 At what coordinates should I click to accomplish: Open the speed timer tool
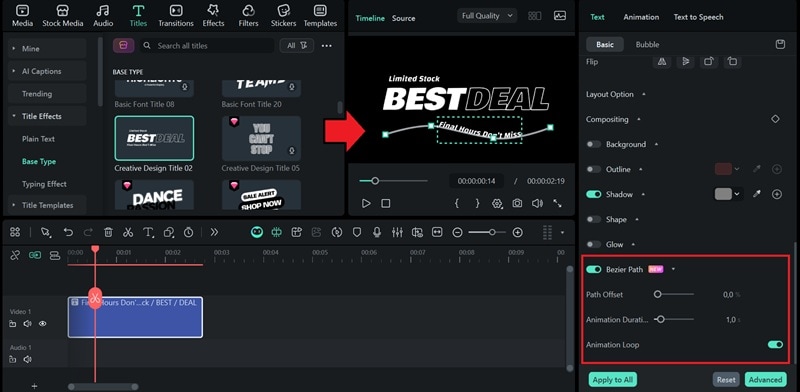click(188, 232)
